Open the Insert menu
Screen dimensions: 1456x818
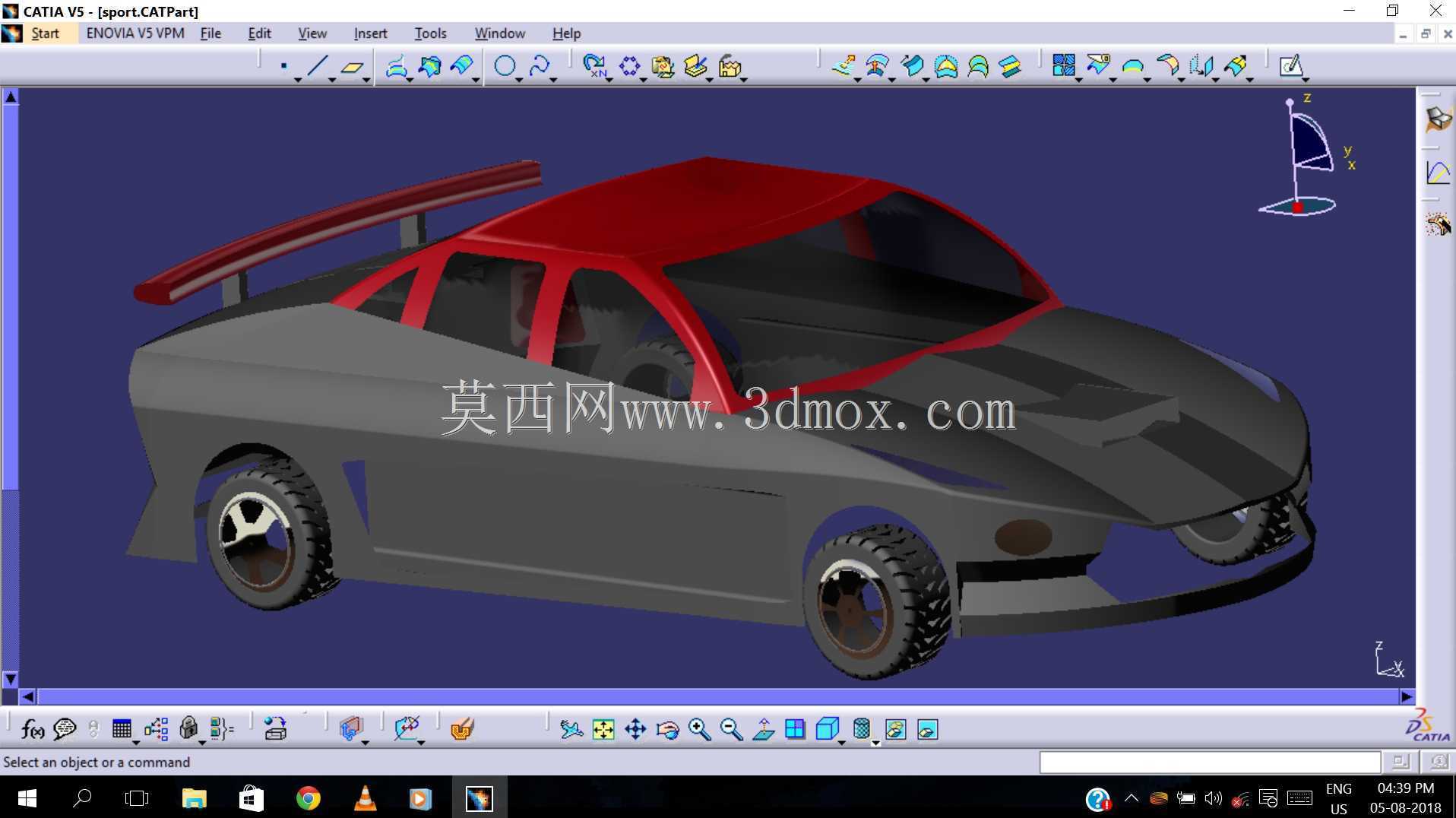tap(370, 33)
